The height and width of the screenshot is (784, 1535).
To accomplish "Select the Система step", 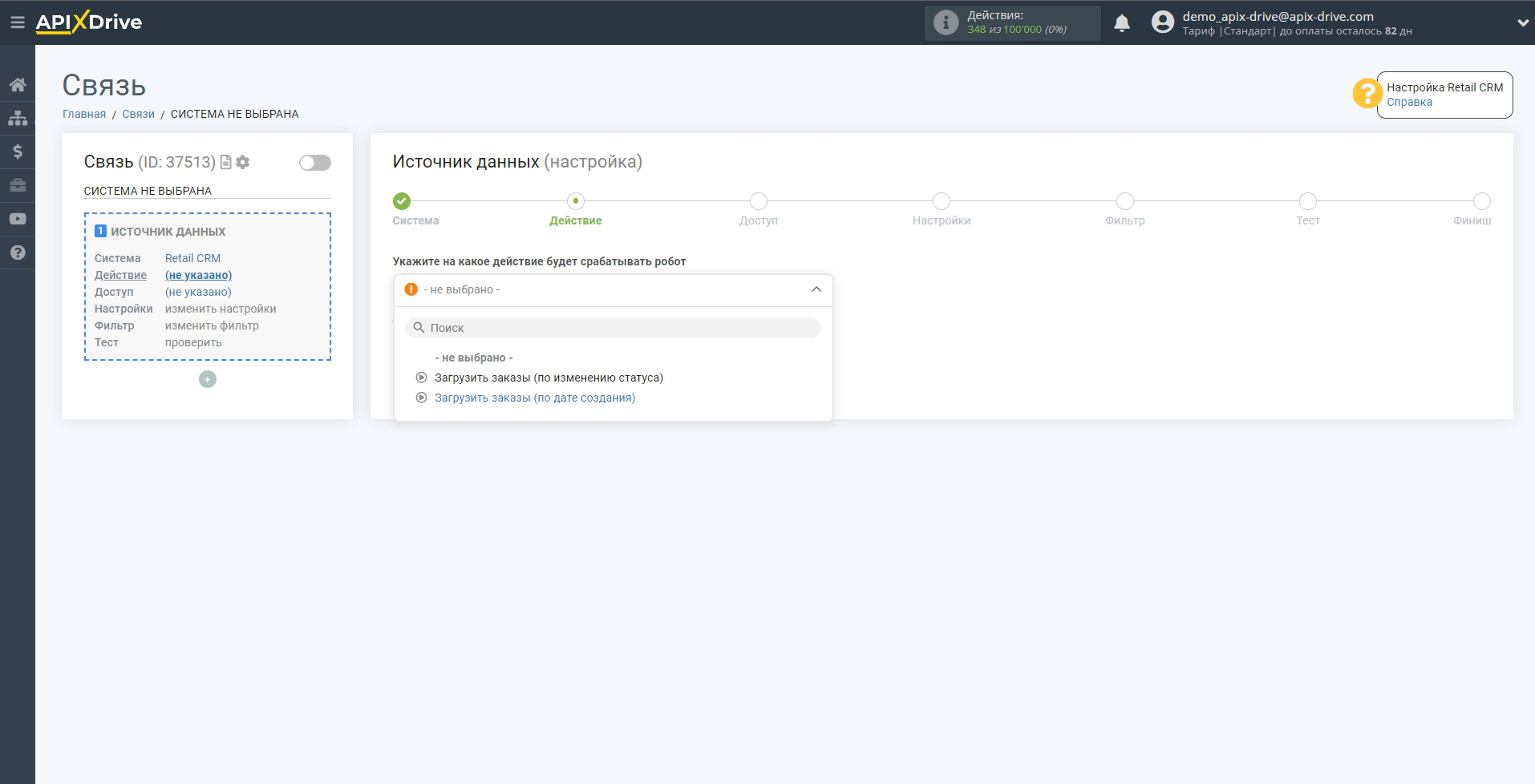I will pos(402,201).
